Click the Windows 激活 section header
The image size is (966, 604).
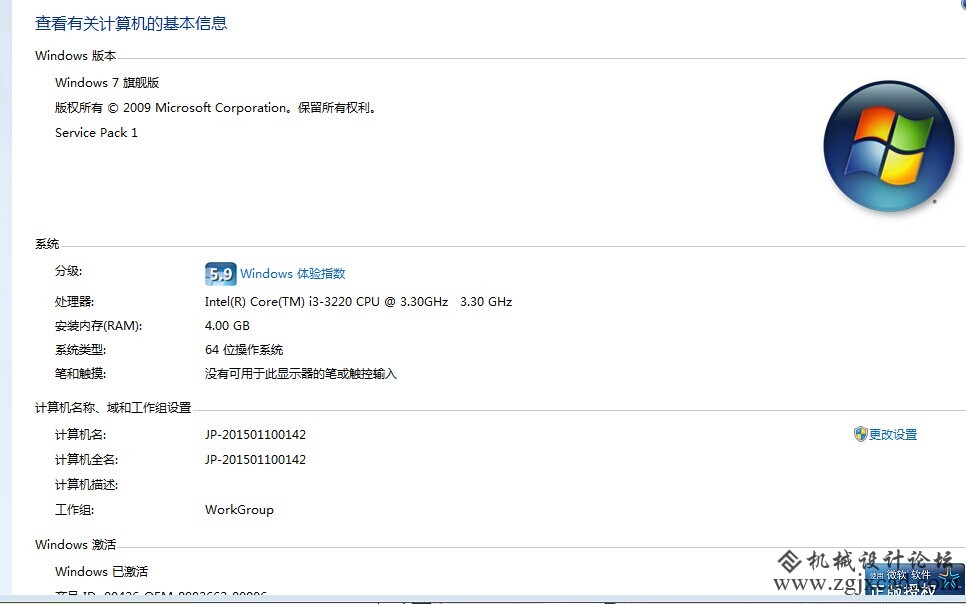coord(76,544)
